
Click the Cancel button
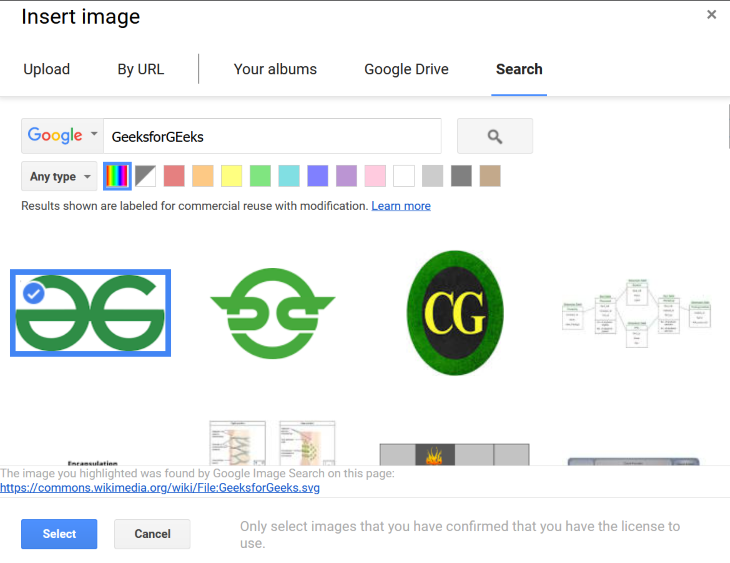(152, 534)
